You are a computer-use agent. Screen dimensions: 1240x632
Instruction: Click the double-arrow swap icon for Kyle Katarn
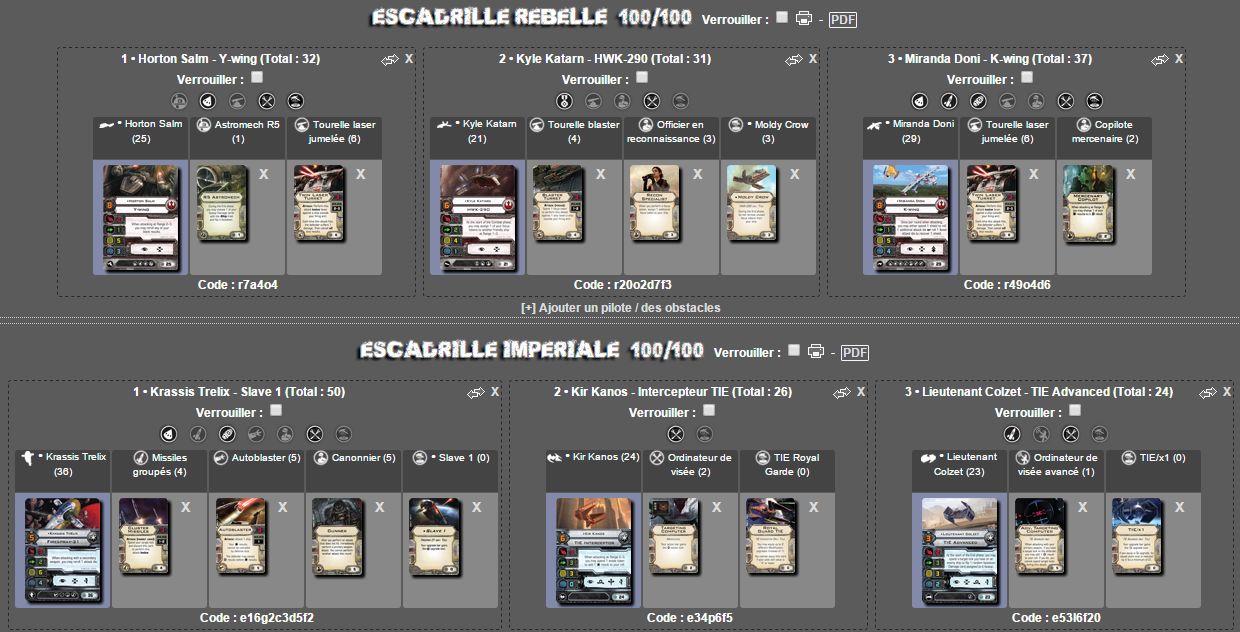click(794, 60)
